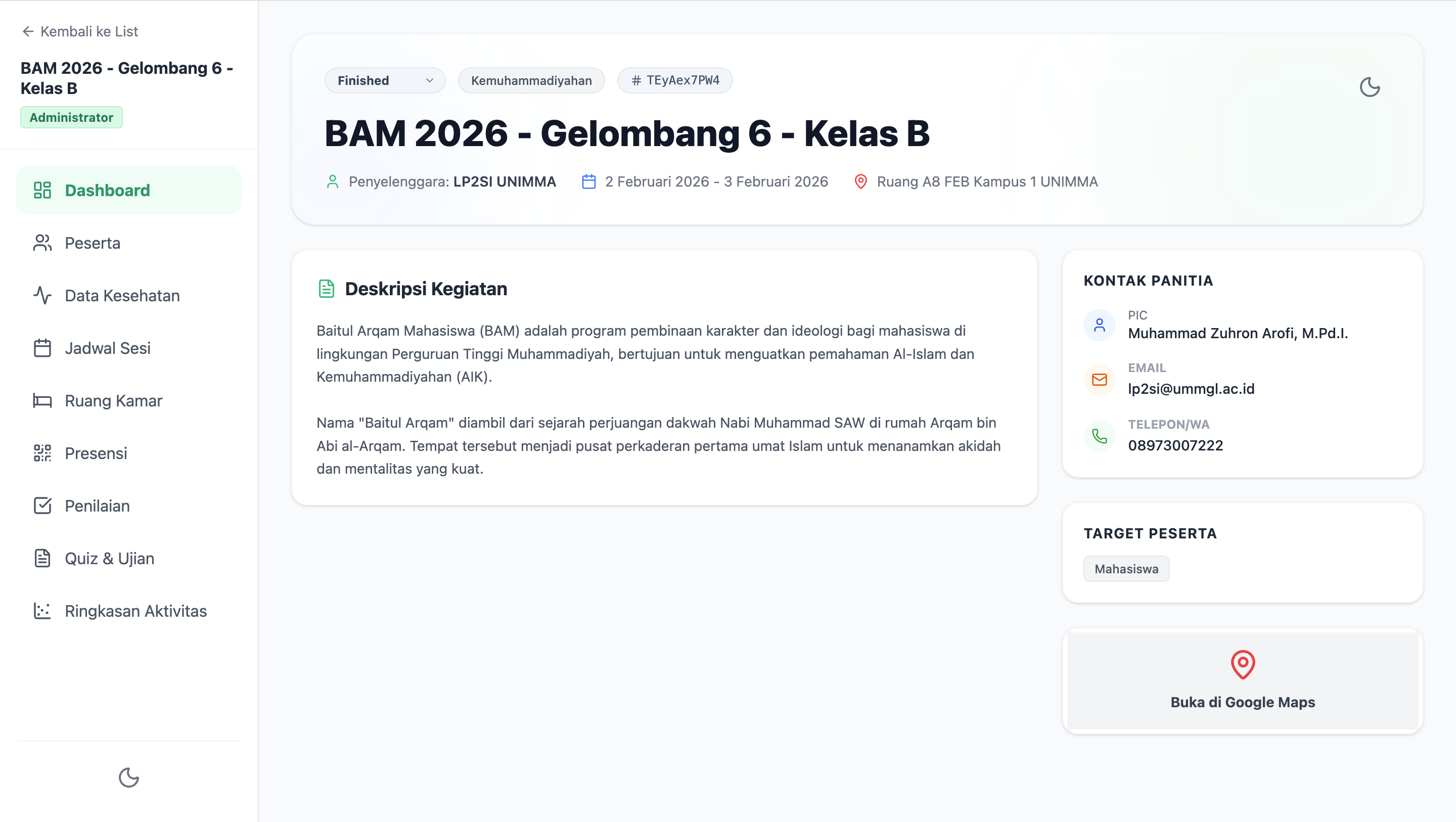
Task: Click the chevron on the status selector
Action: pyautogui.click(x=430, y=80)
